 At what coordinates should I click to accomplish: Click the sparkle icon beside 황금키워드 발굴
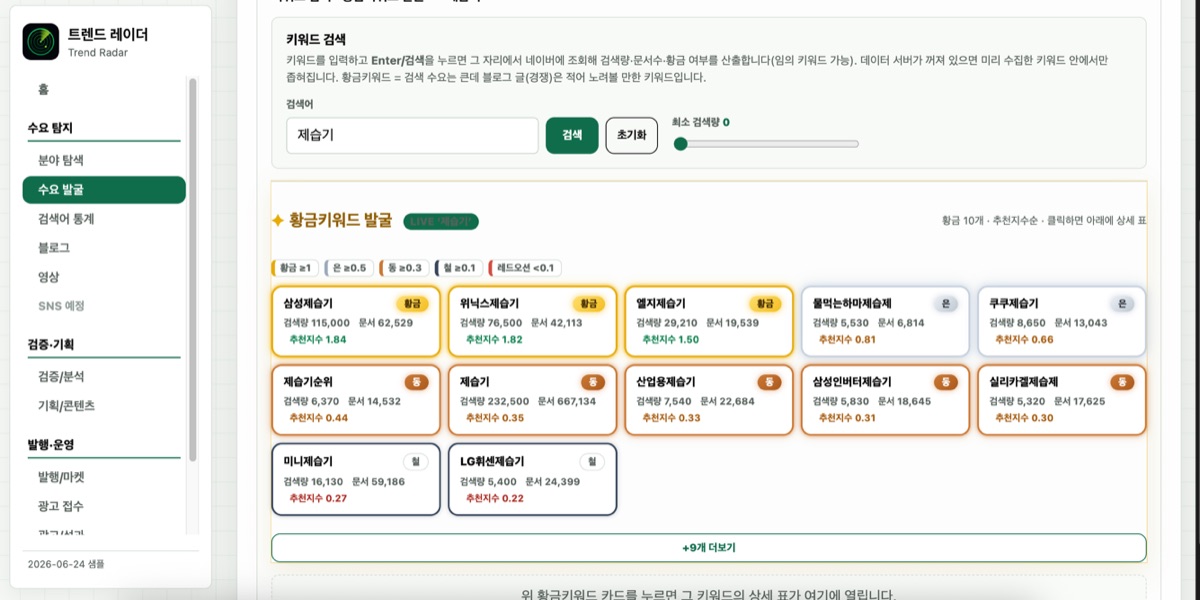pos(278,221)
